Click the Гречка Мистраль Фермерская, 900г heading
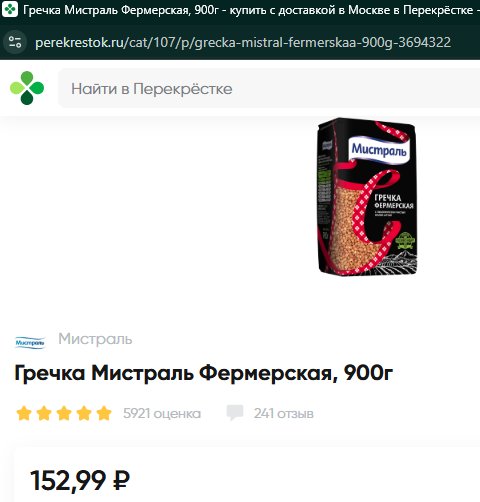480x502 pixels. click(204, 373)
